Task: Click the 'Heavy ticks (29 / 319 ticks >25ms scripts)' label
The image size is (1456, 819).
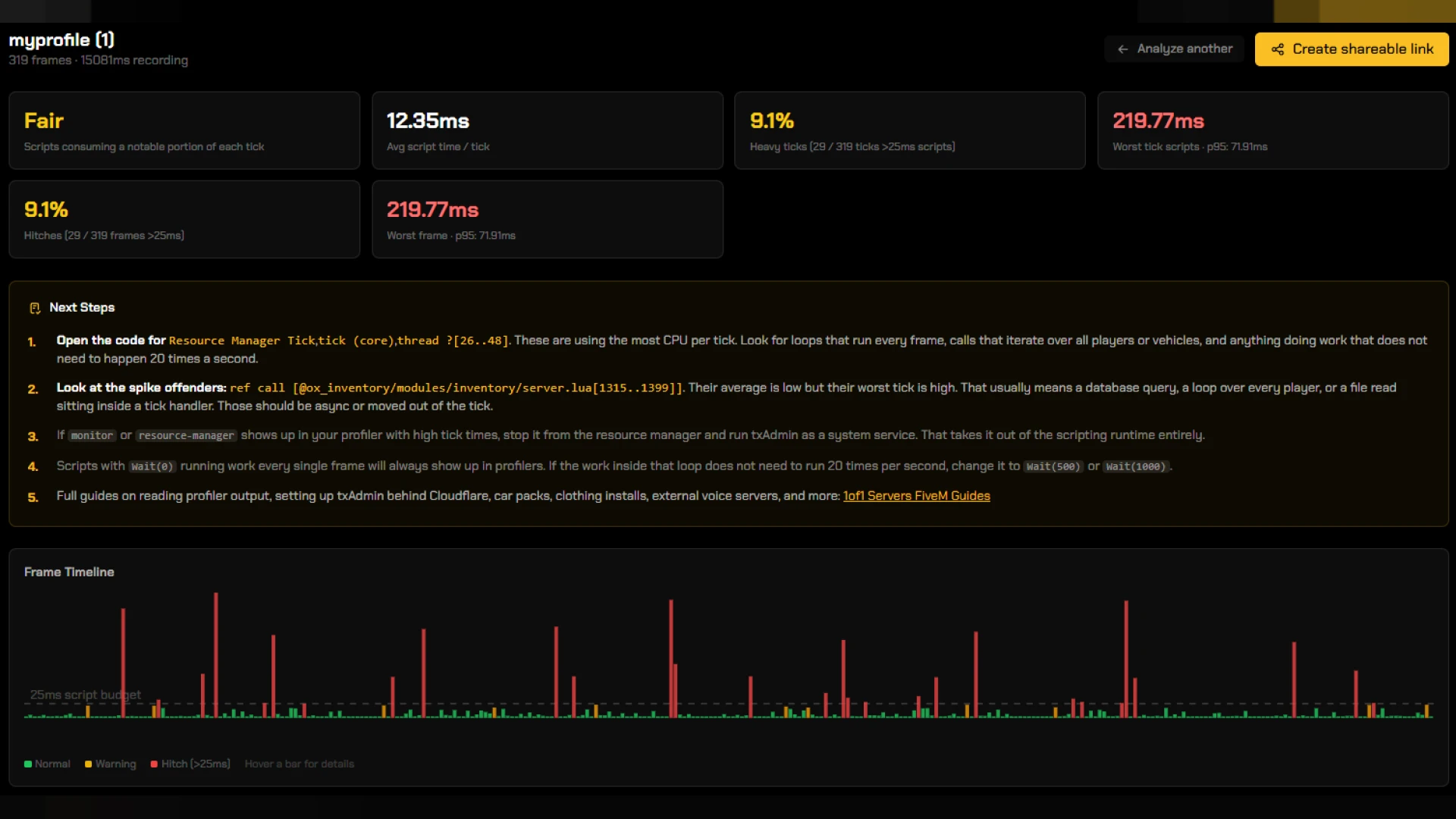Action: pyautogui.click(x=852, y=147)
